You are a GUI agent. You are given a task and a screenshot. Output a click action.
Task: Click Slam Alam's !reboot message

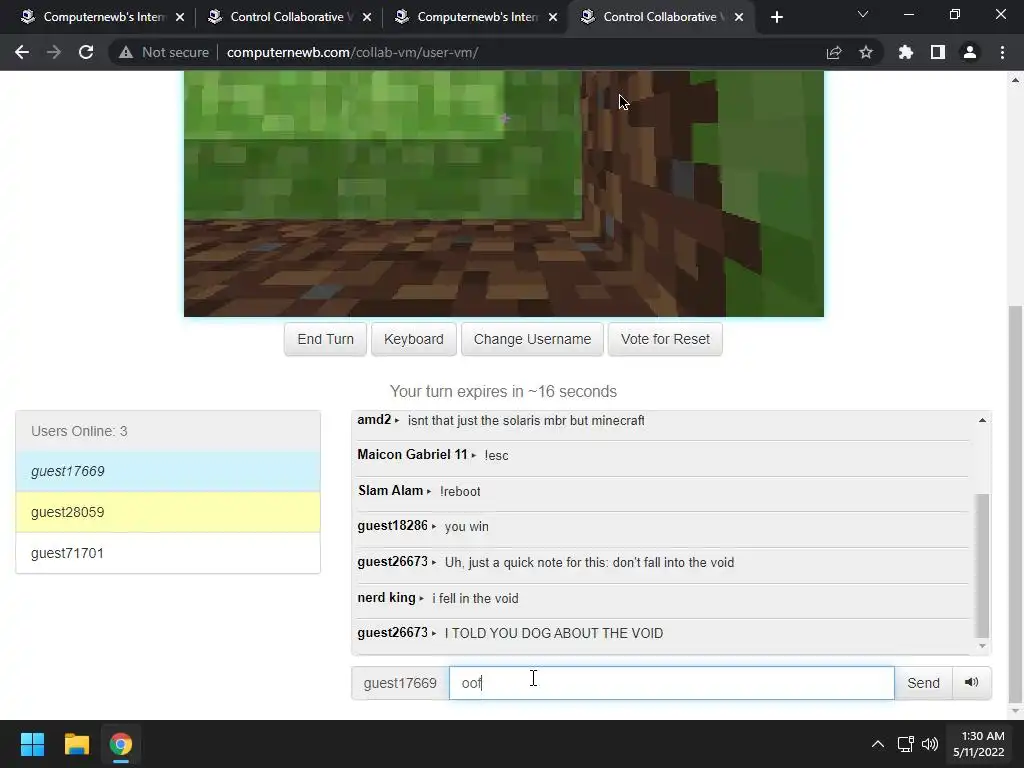coord(460,491)
